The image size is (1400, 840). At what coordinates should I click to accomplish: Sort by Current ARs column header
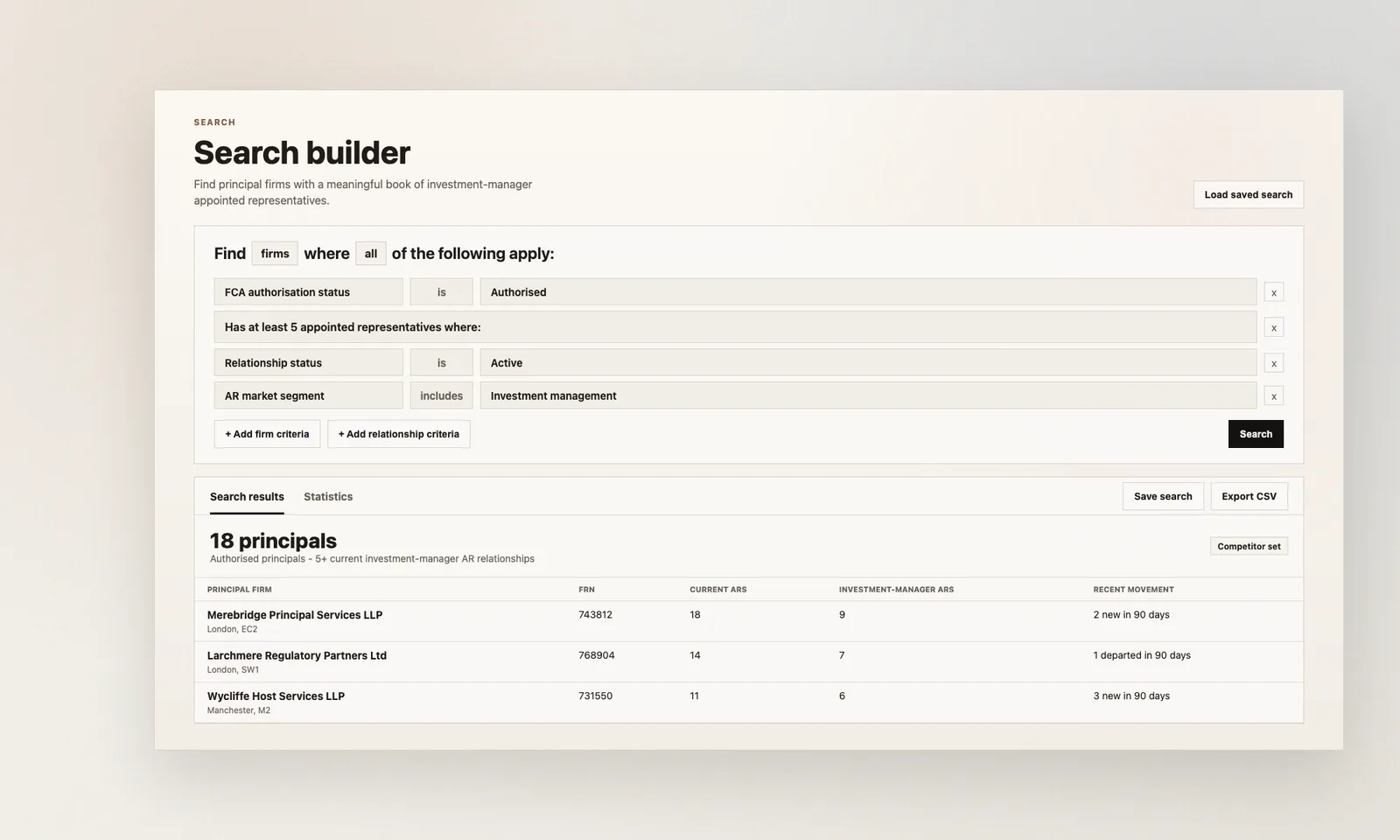coord(717,590)
